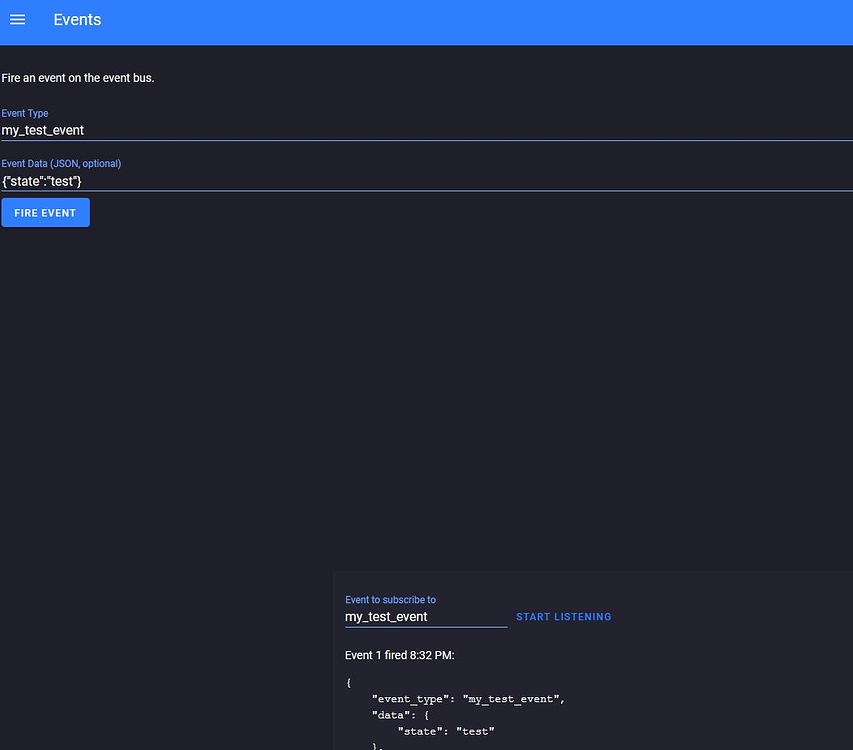Viewport: 853px width, 750px height.
Task: Open the sidebar navigation menu
Action: pos(17,20)
